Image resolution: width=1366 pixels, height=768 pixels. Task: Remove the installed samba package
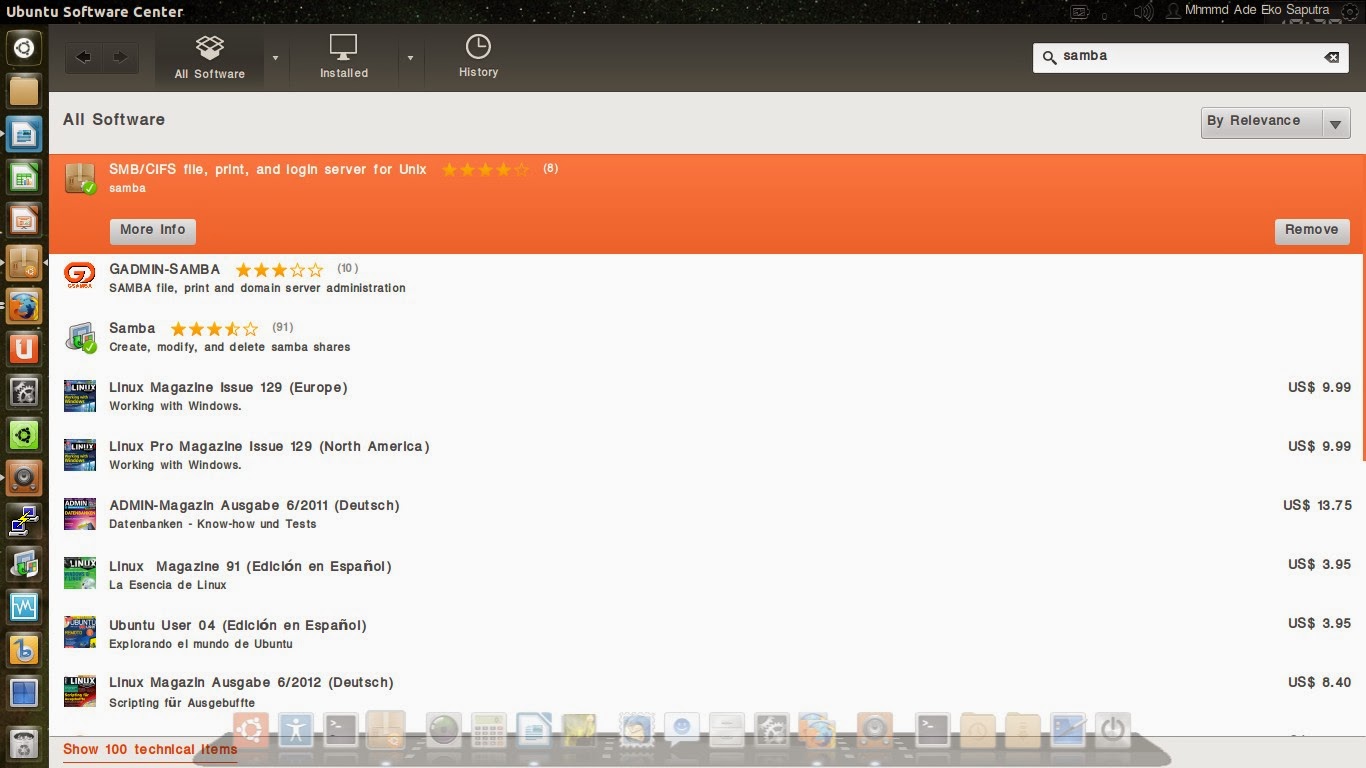(1312, 230)
